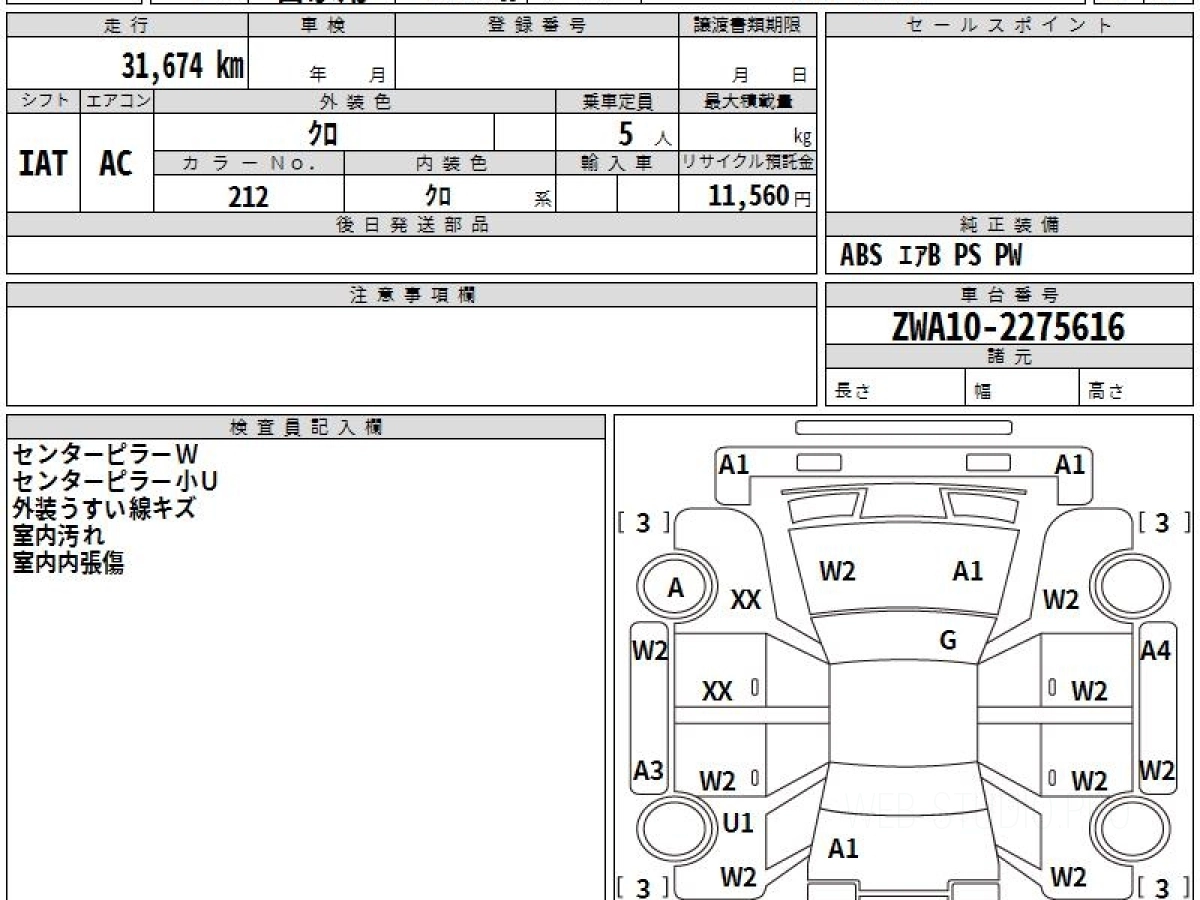The image size is (1200, 900).
Task: Click the リサイクル預託金 header
Action: click(x=748, y=163)
